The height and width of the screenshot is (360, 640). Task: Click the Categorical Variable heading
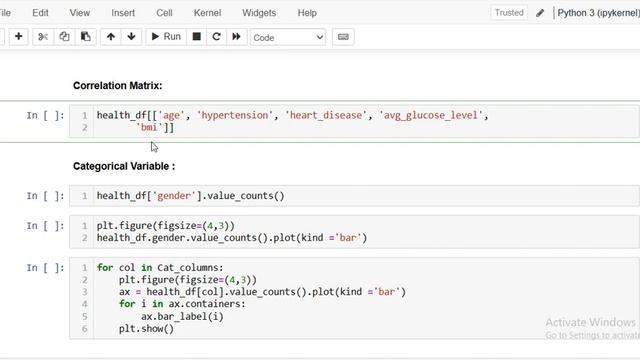124,166
